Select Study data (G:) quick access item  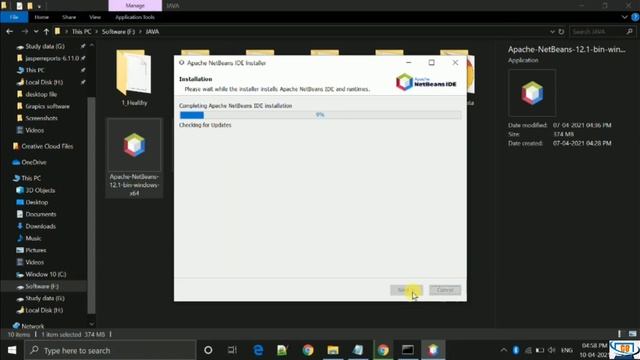point(45,46)
